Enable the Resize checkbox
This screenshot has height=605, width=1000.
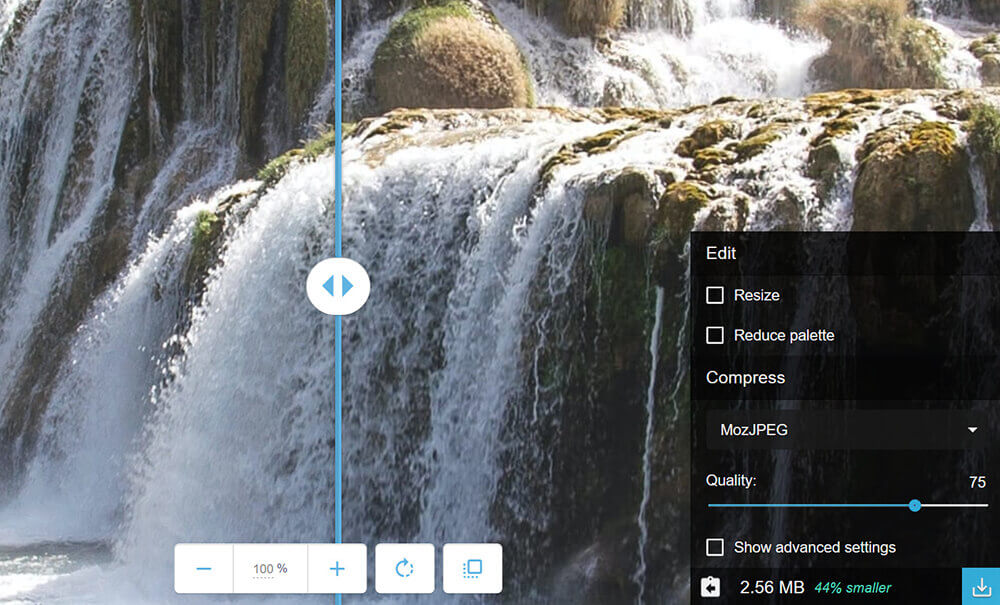click(x=715, y=295)
